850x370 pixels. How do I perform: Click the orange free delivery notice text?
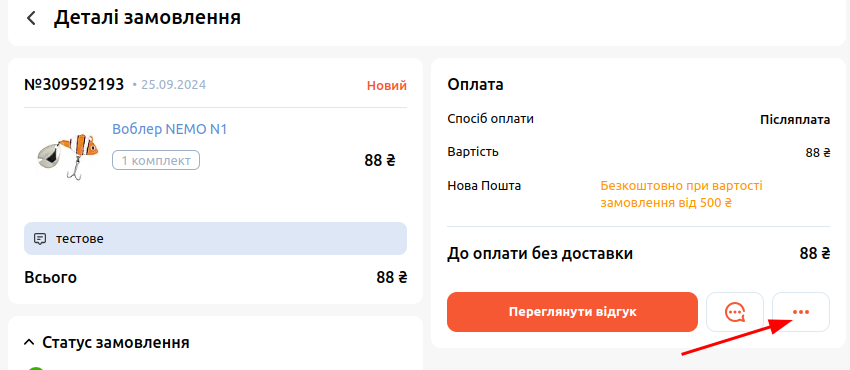(681, 194)
